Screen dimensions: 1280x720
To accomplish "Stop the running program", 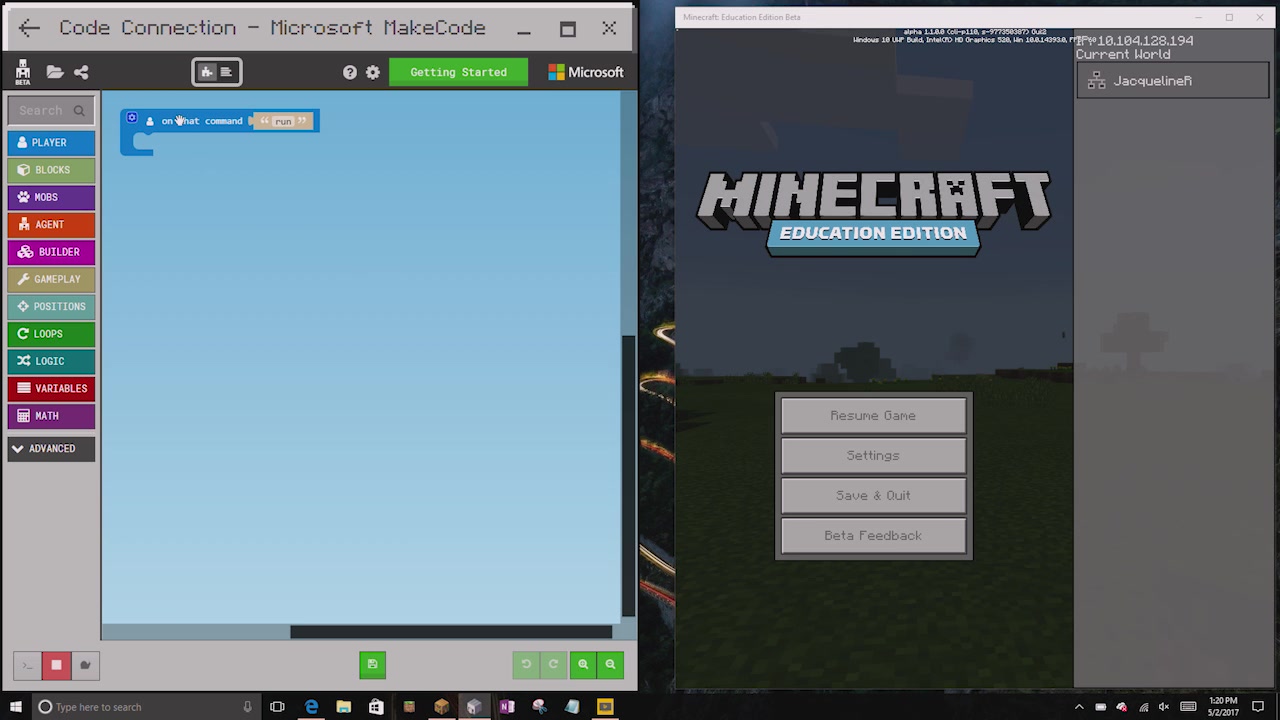I will 56,665.
